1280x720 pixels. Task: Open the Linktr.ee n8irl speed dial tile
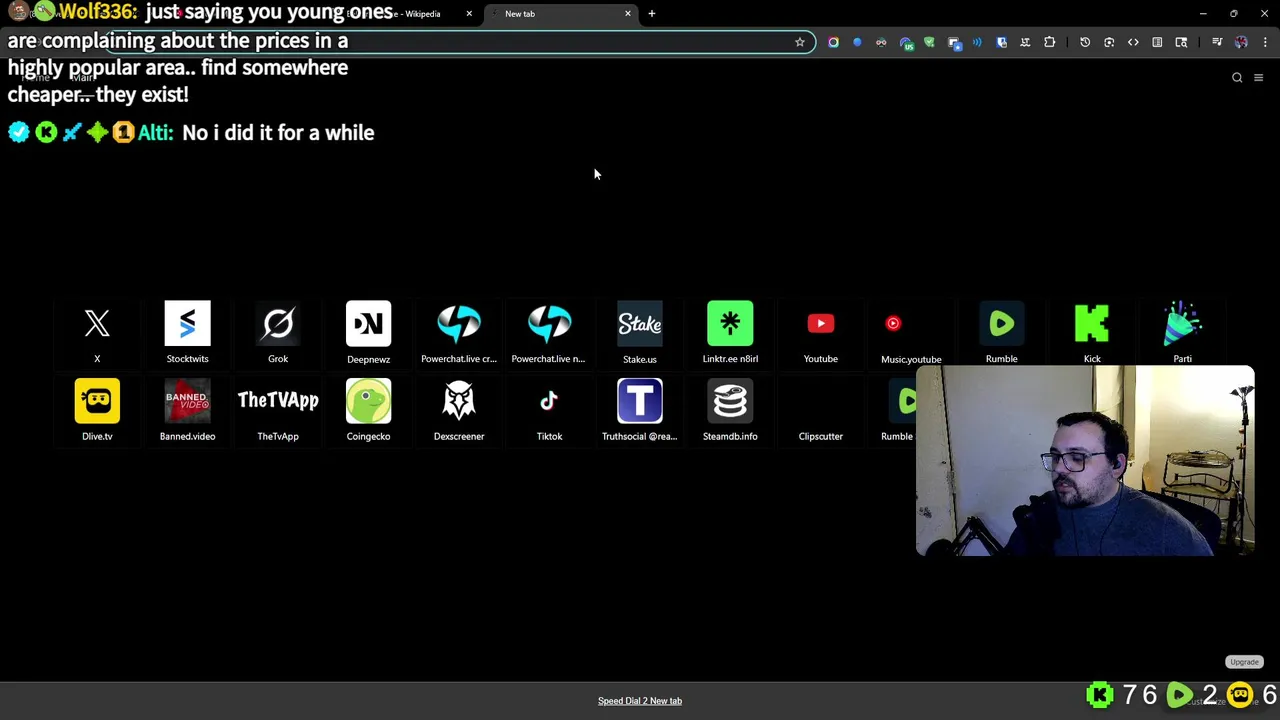tap(730, 333)
